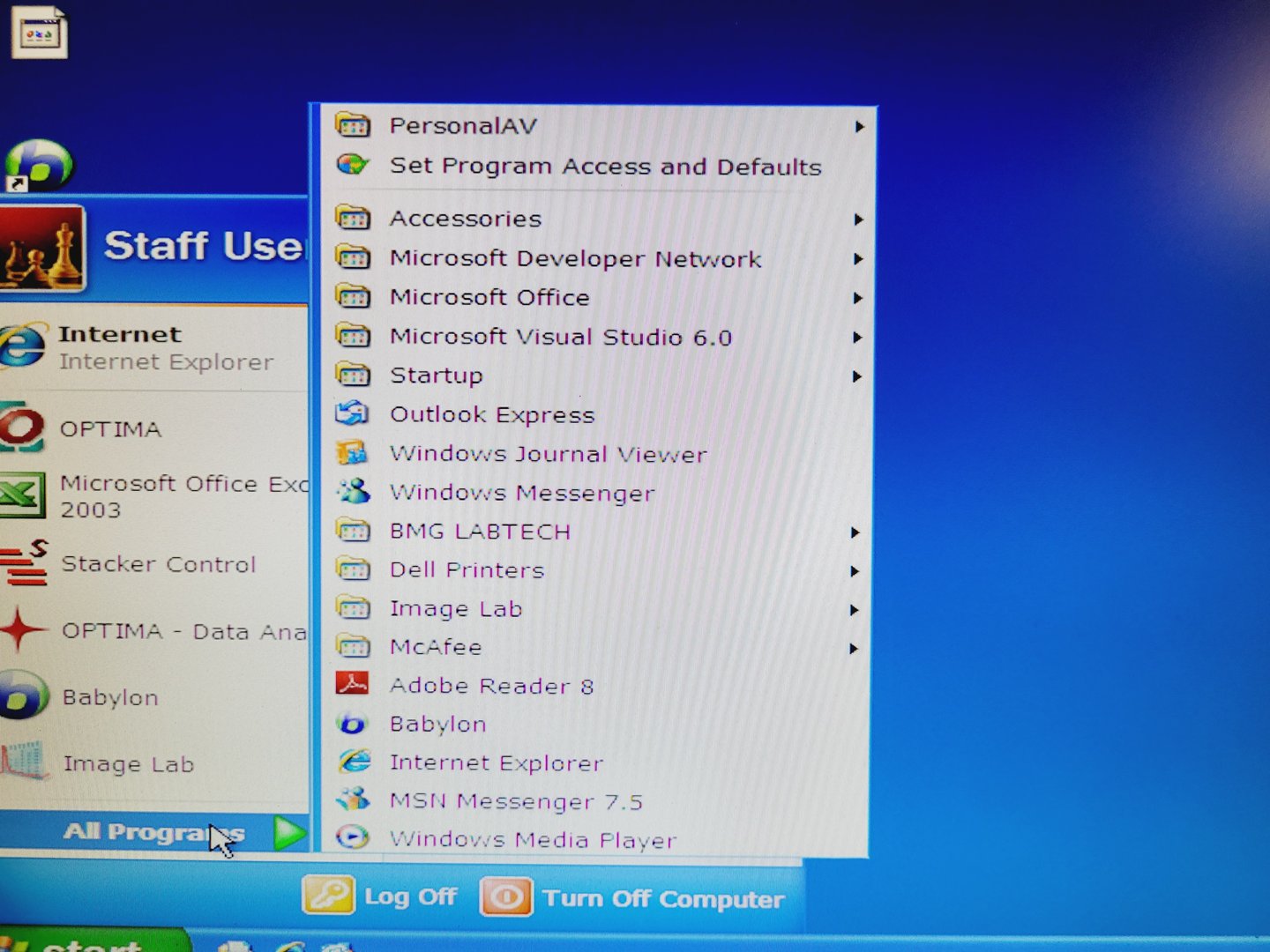Click the OPTIMA - Data Analysis label
The width and height of the screenshot is (1270, 952).
click(184, 631)
